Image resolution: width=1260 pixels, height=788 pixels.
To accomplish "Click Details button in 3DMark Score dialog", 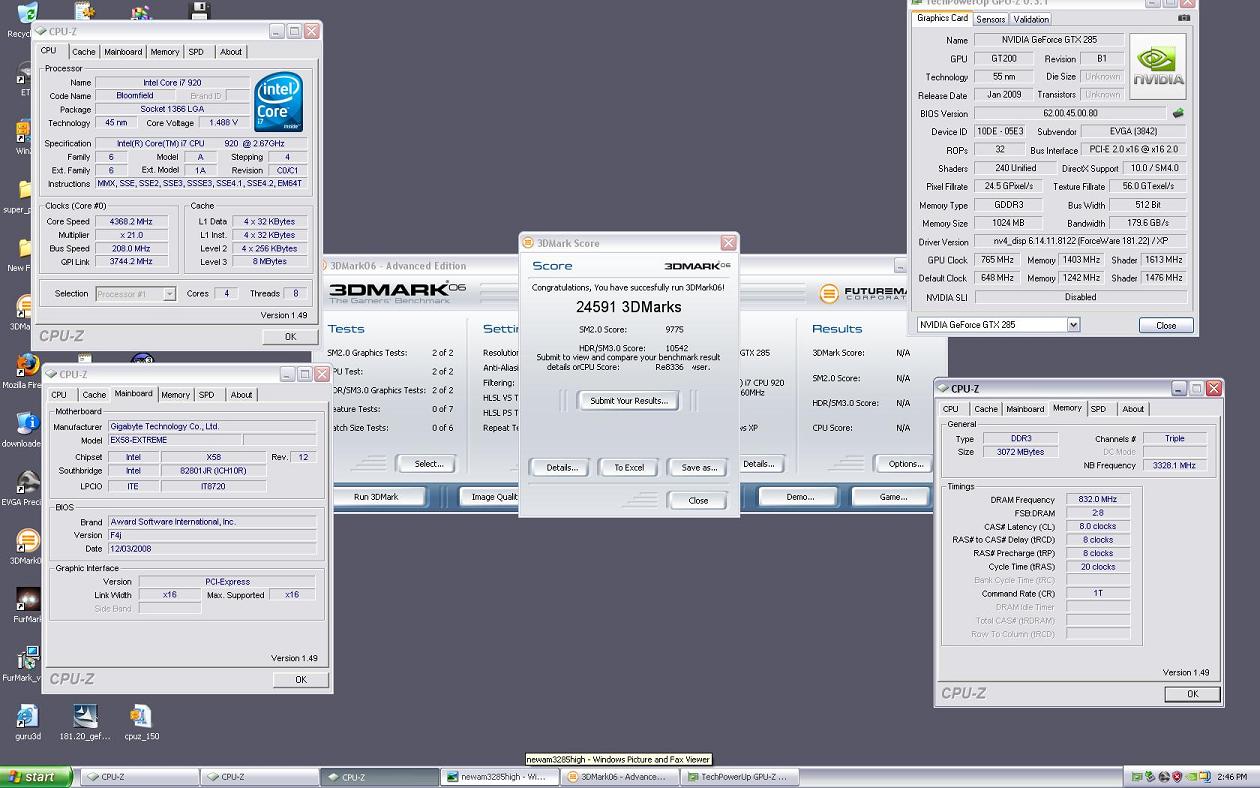I will tap(561, 468).
